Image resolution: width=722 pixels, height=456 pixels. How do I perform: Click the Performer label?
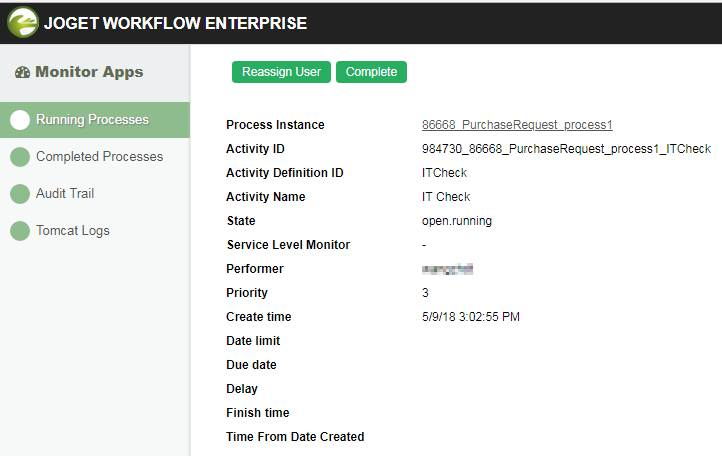pyautogui.click(x=255, y=269)
